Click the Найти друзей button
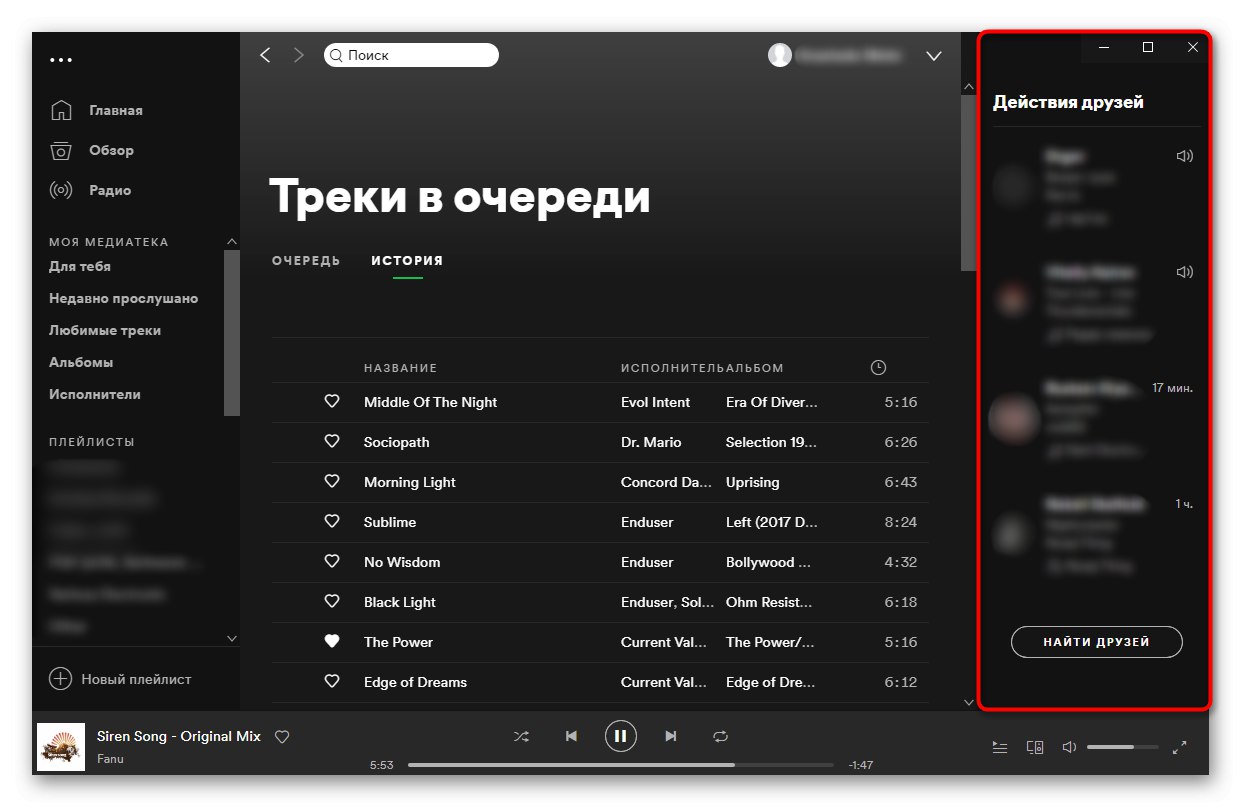The height and width of the screenshot is (807, 1241). pyautogui.click(x=1097, y=642)
